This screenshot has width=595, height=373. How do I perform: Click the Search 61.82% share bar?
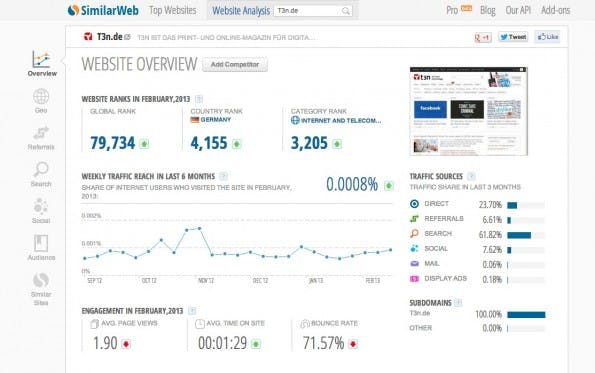click(x=526, y=235)
